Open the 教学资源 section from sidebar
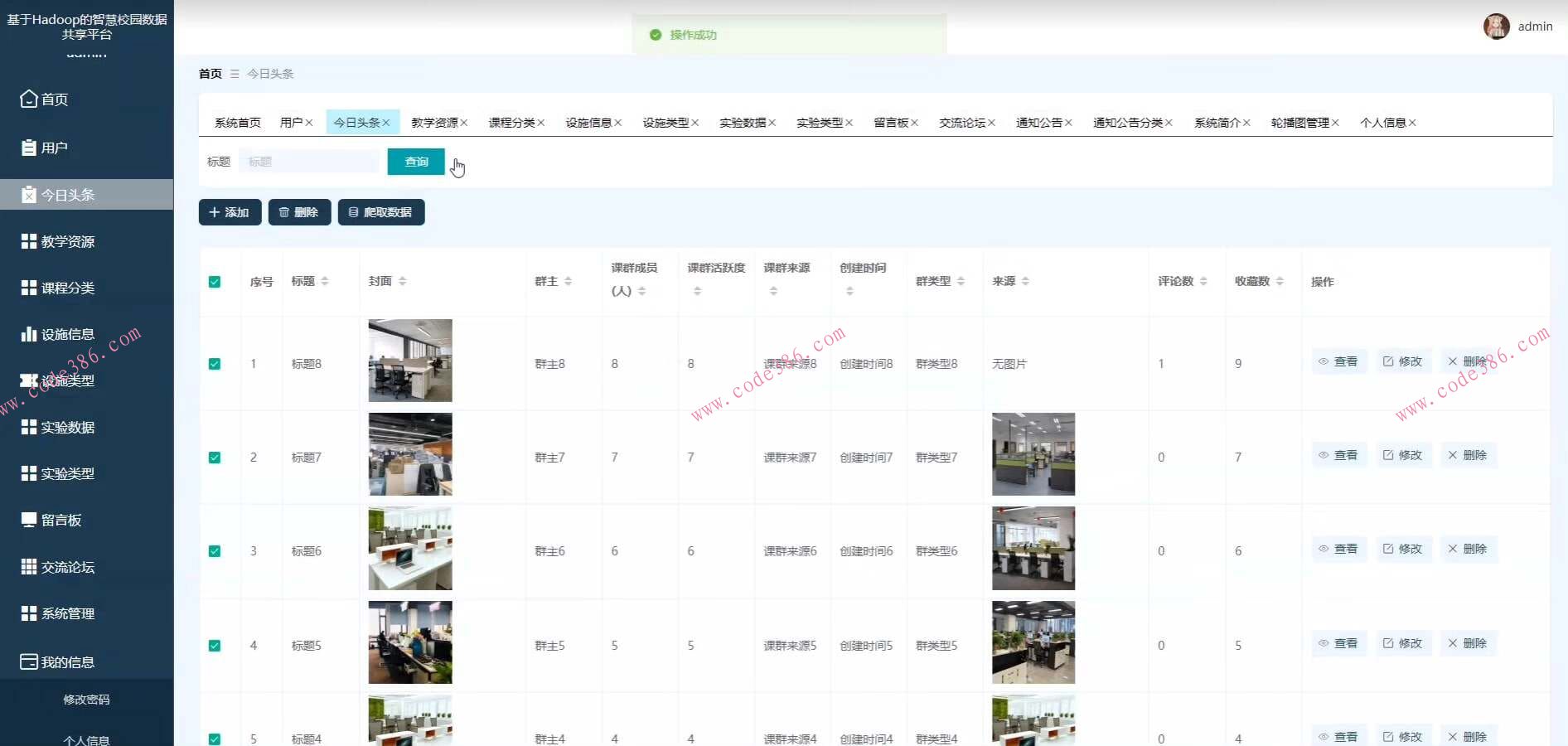The width and height of the screenshot is (1568, 746). point(68,241)
